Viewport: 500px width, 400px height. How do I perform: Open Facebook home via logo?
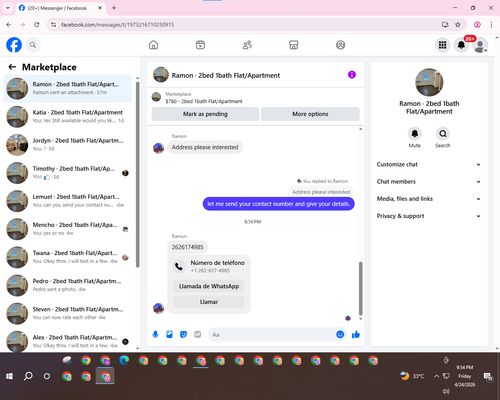pyautogui.click(x=14, y=45)
